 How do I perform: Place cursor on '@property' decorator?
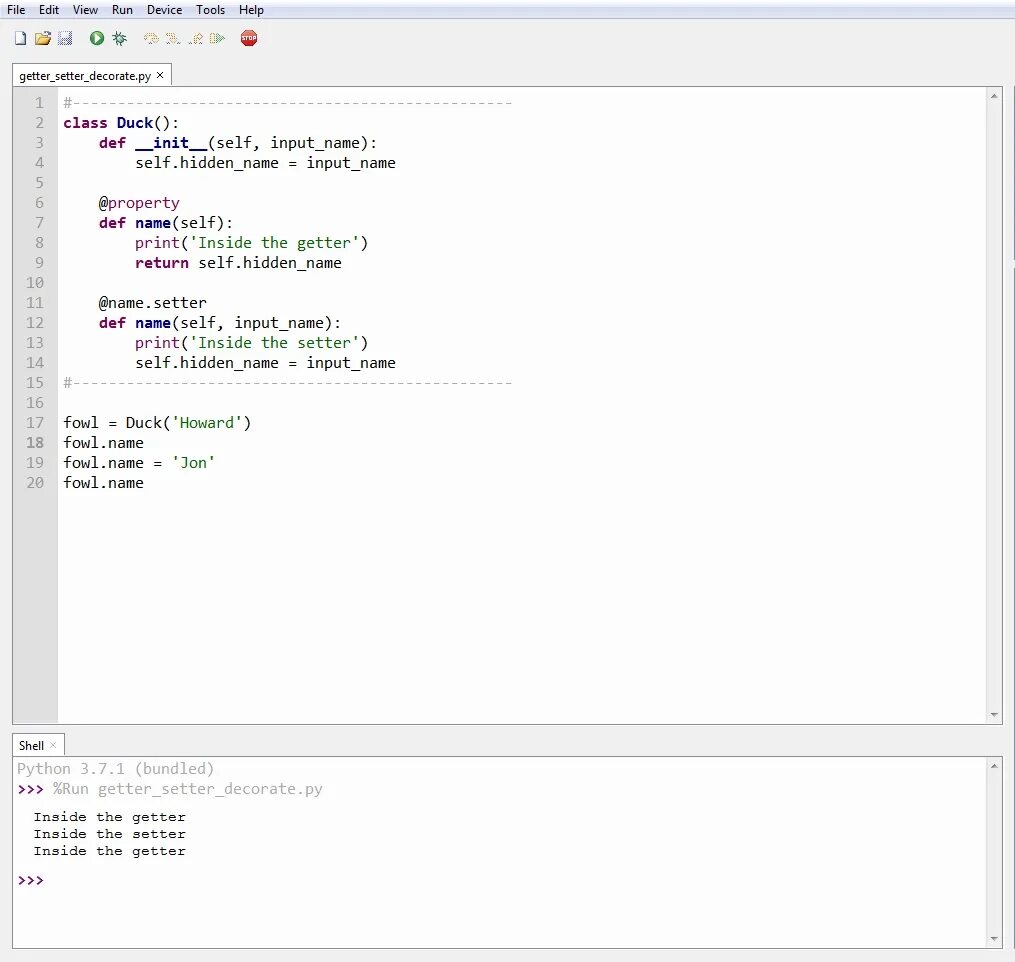139,203
